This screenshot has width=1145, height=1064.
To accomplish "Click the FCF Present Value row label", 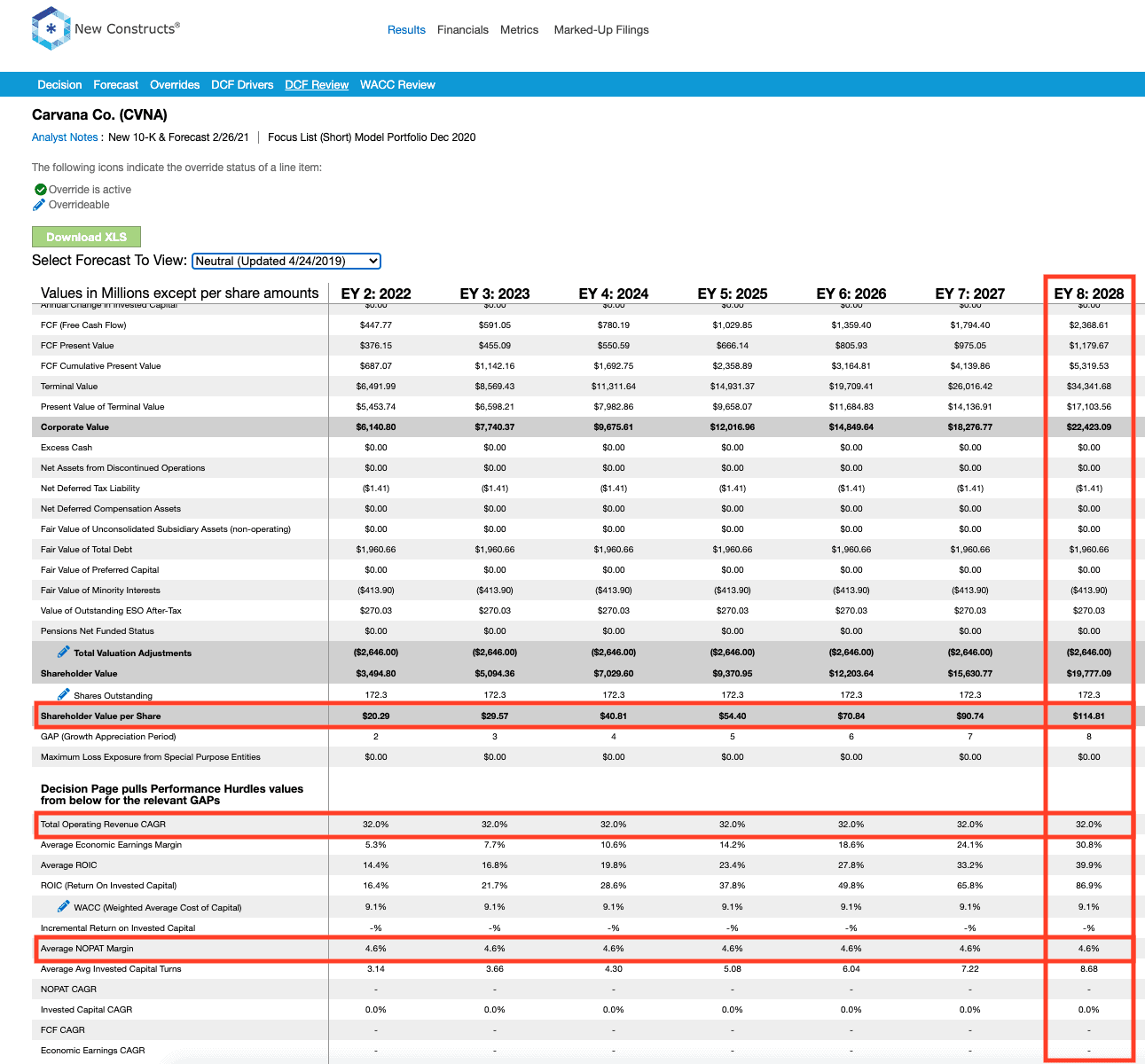I will (77, 346).
